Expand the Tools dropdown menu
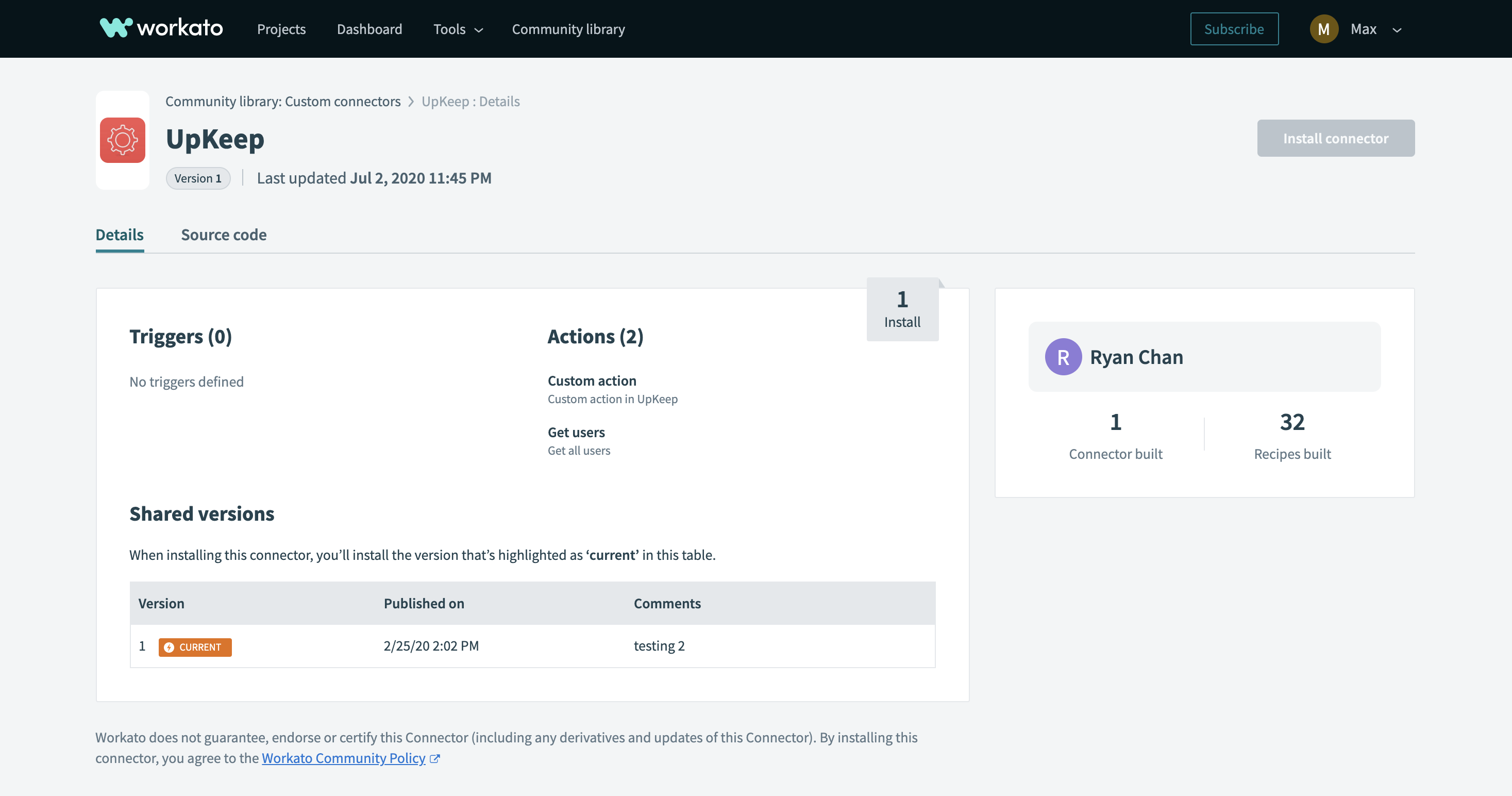The height and width of the screenshot is (796, 1512). (x=458, y=29)
